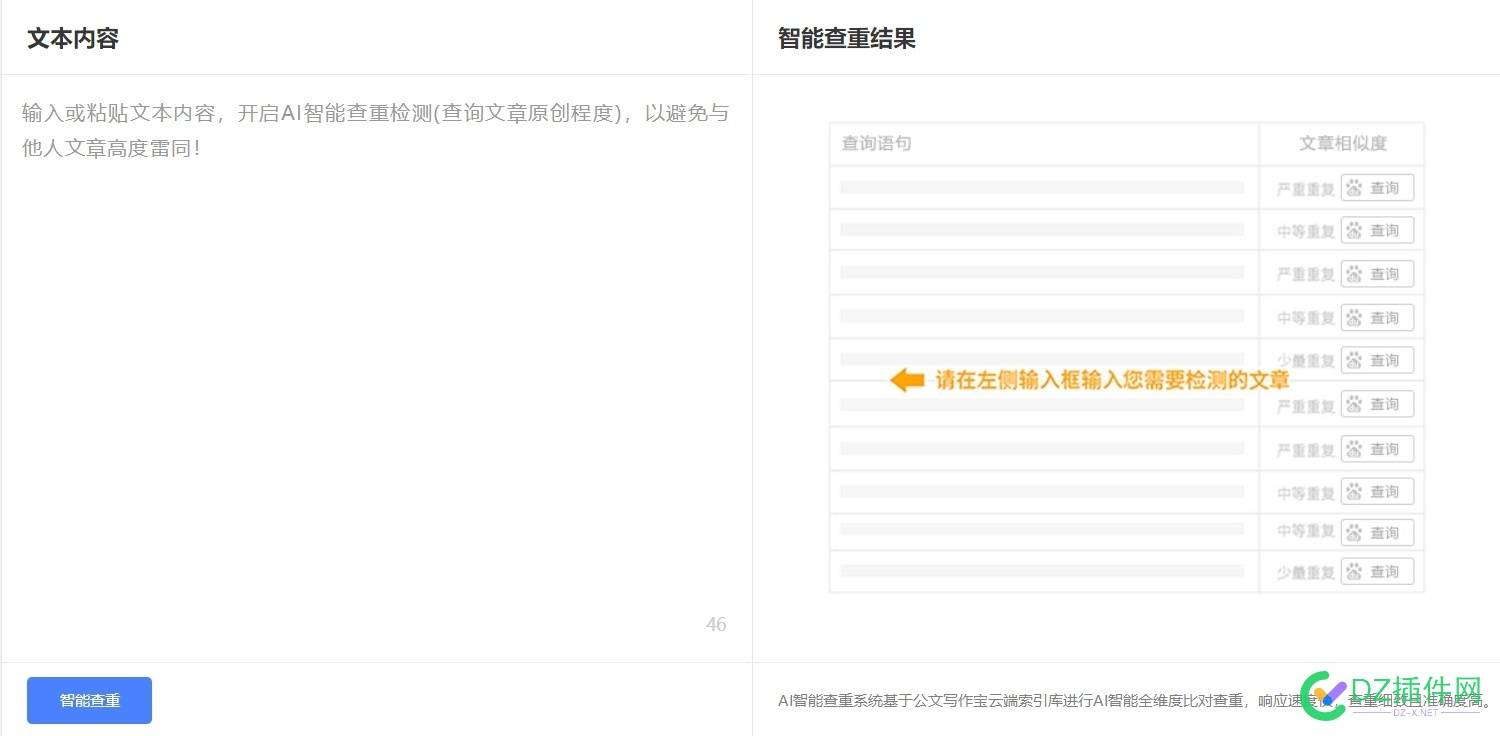
Task: Click the 查询语句 column header
Action: coord(877,143)
